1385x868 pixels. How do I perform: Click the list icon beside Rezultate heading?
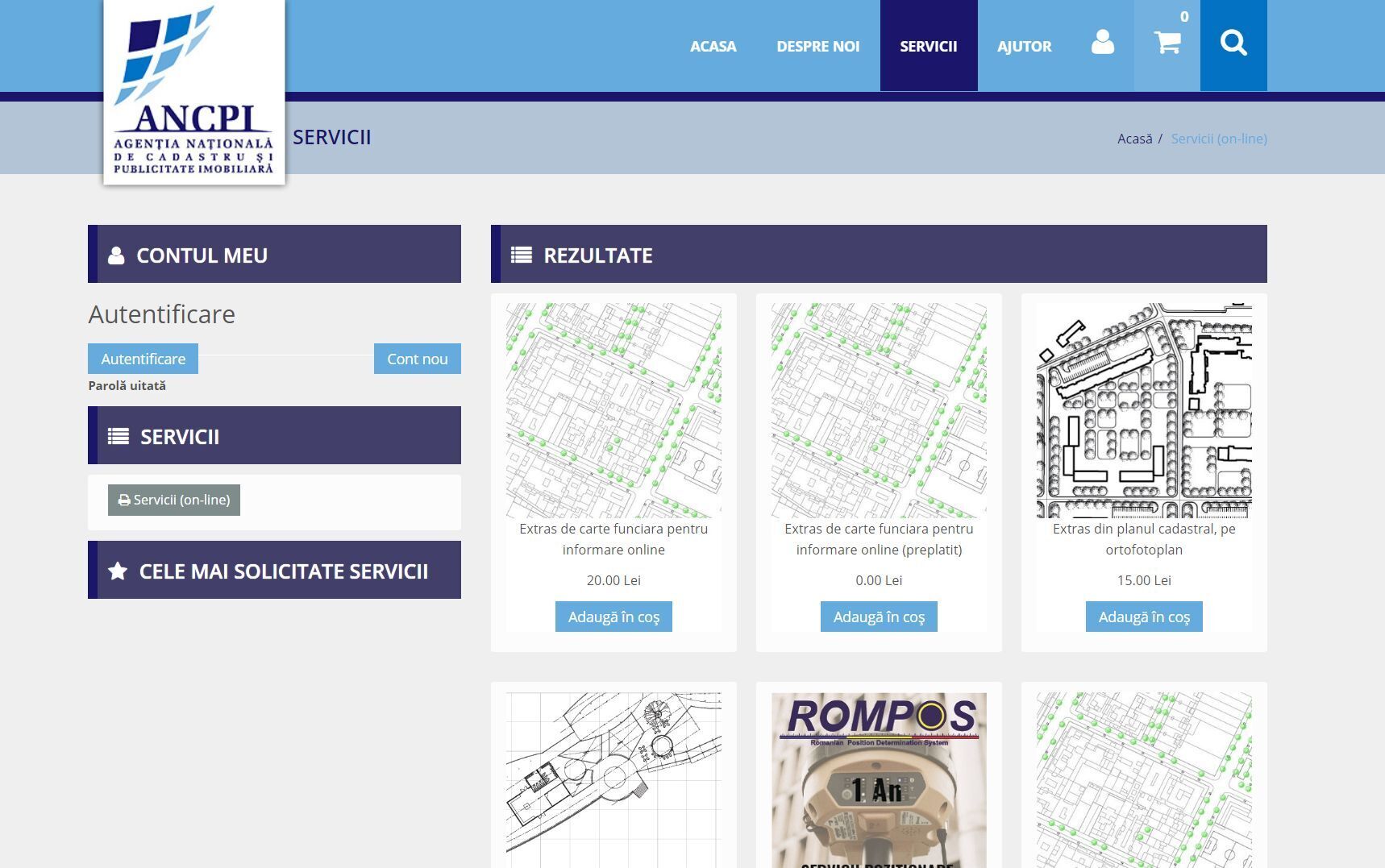pos(521,255)
